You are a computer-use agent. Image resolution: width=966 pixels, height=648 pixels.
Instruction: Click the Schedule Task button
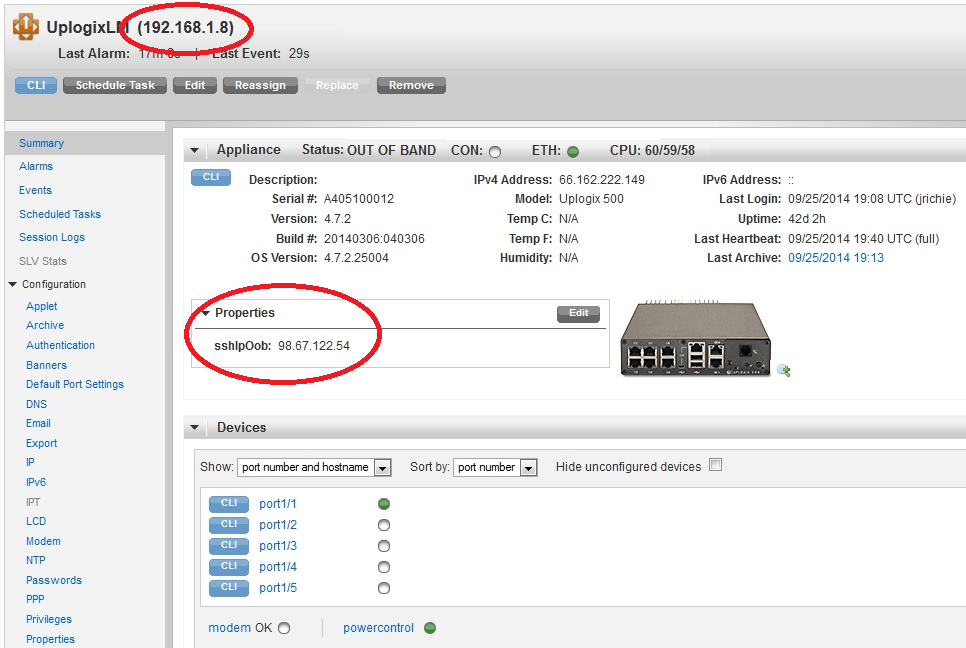[x=115, y=85]
